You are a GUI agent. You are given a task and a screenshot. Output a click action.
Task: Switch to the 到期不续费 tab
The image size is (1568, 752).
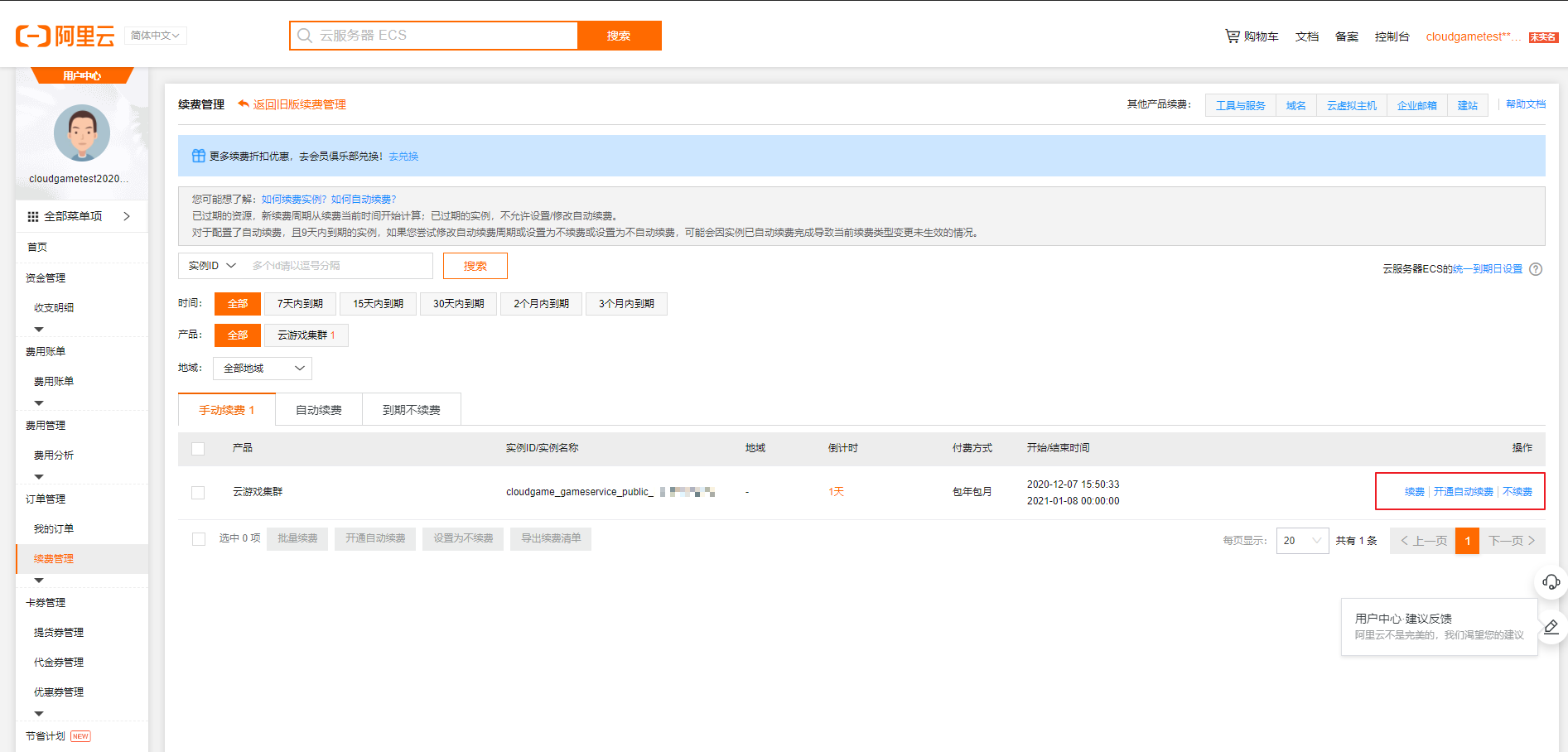point(412,410)
